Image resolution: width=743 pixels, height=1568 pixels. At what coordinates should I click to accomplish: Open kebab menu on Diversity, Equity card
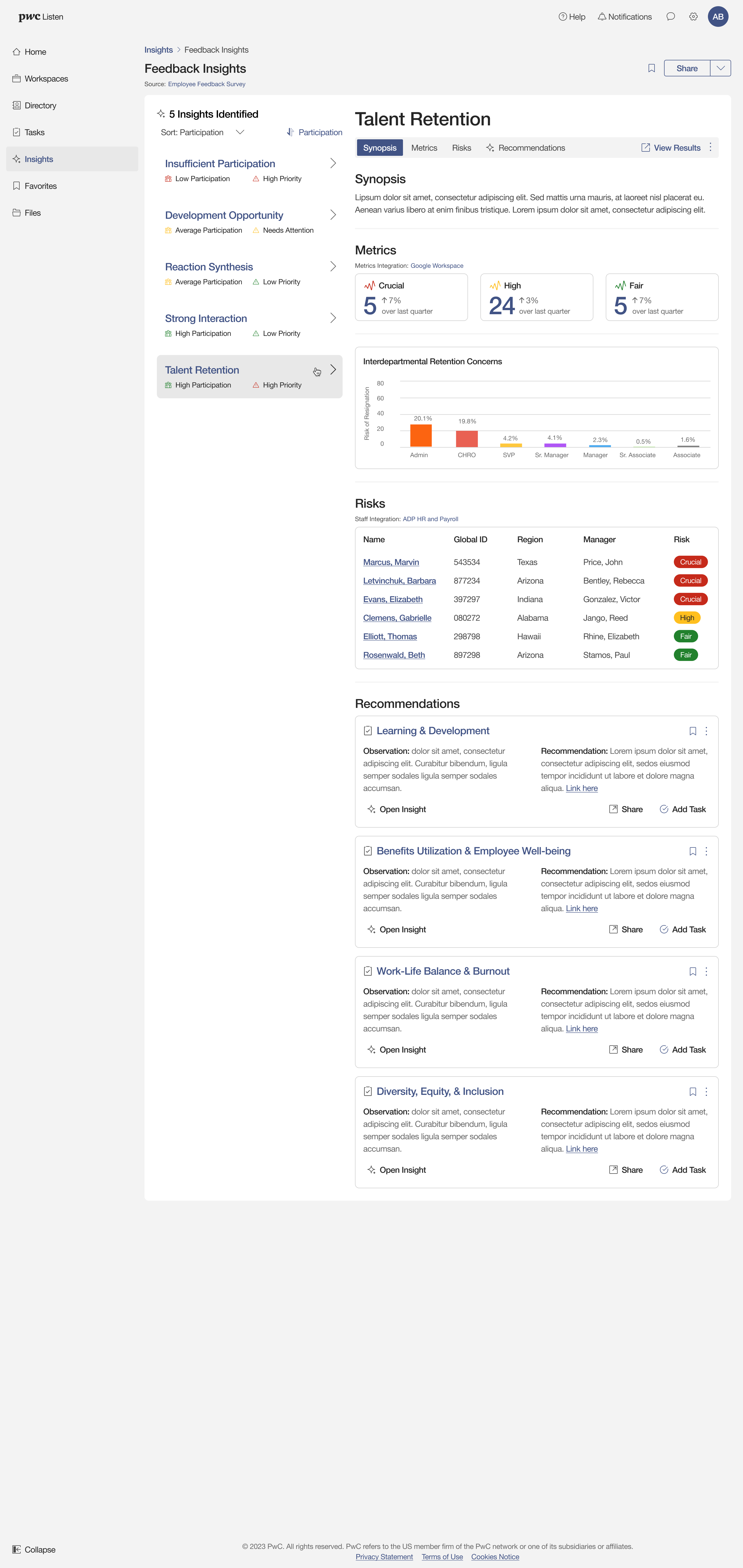point(706,1092)
